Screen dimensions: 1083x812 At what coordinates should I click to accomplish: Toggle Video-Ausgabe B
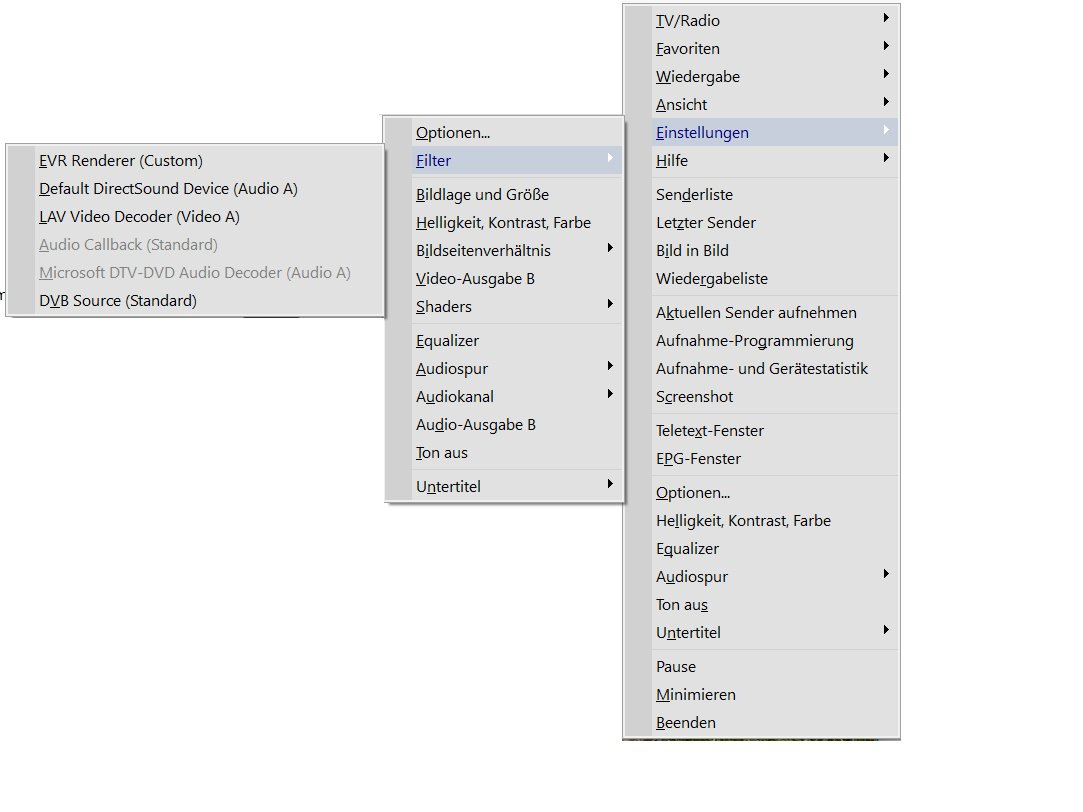tap(475, 279)
